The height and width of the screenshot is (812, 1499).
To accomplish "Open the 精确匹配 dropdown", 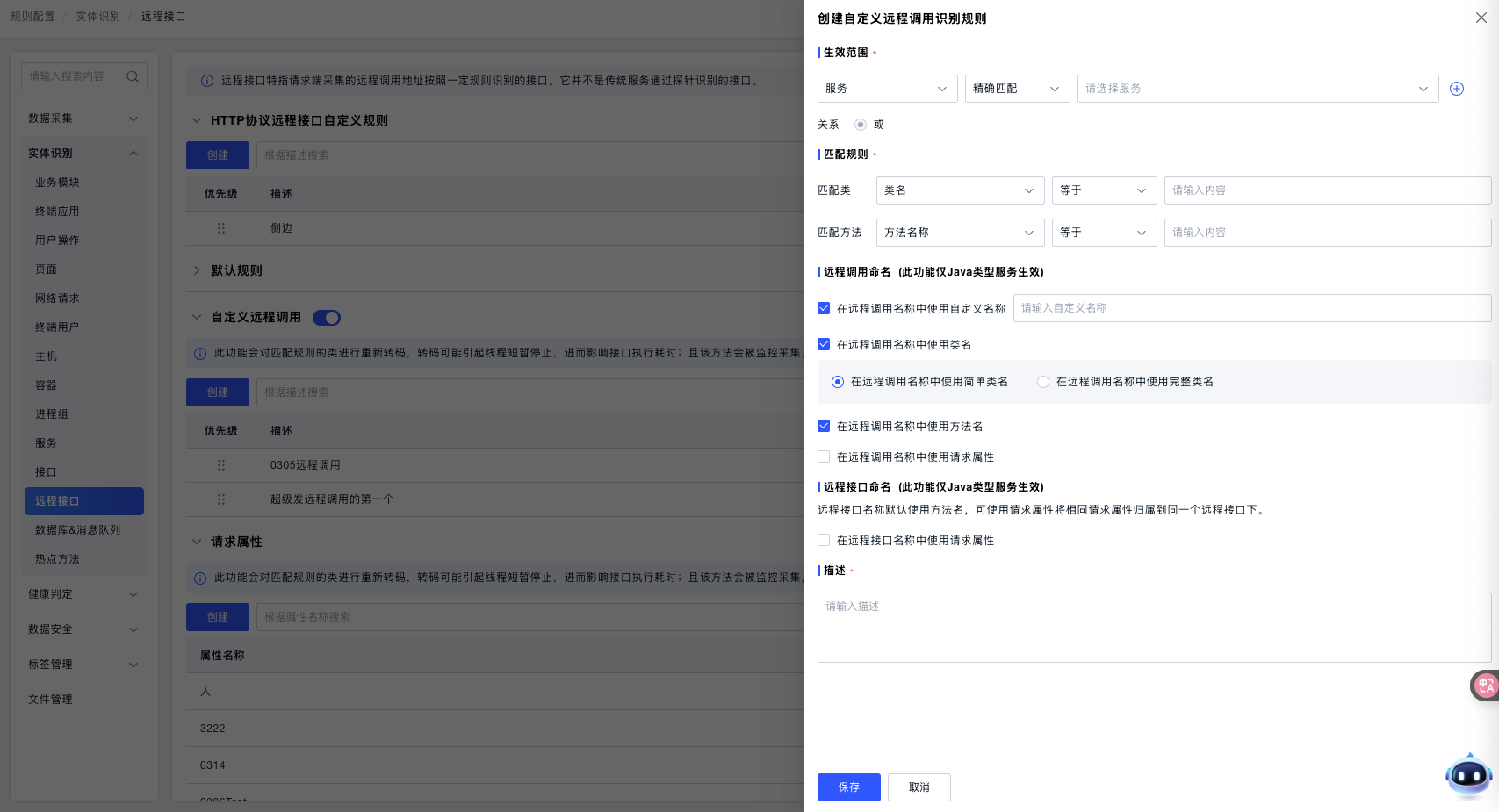I will 1017,89.
